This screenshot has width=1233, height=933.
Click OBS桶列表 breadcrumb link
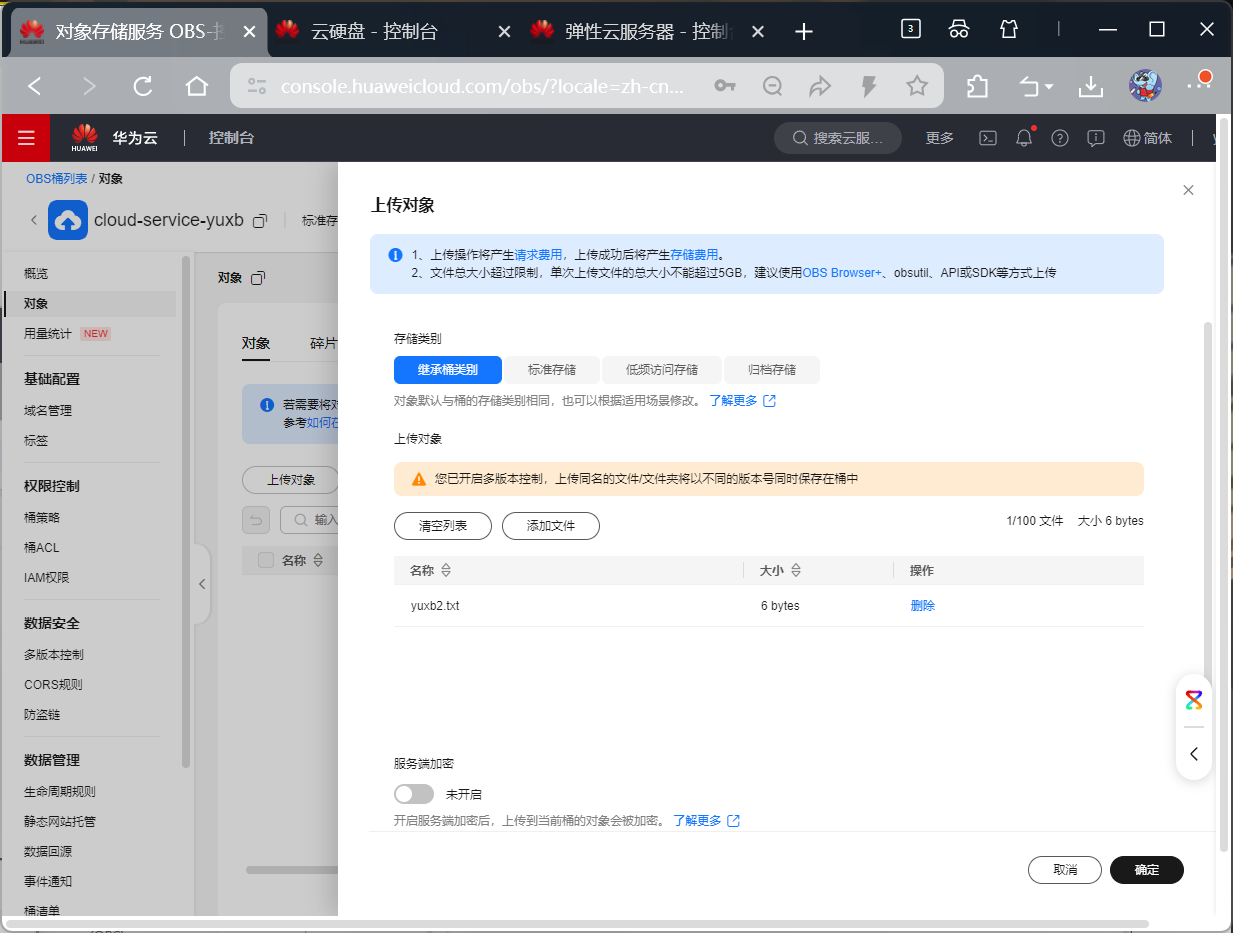pos(56,178)
